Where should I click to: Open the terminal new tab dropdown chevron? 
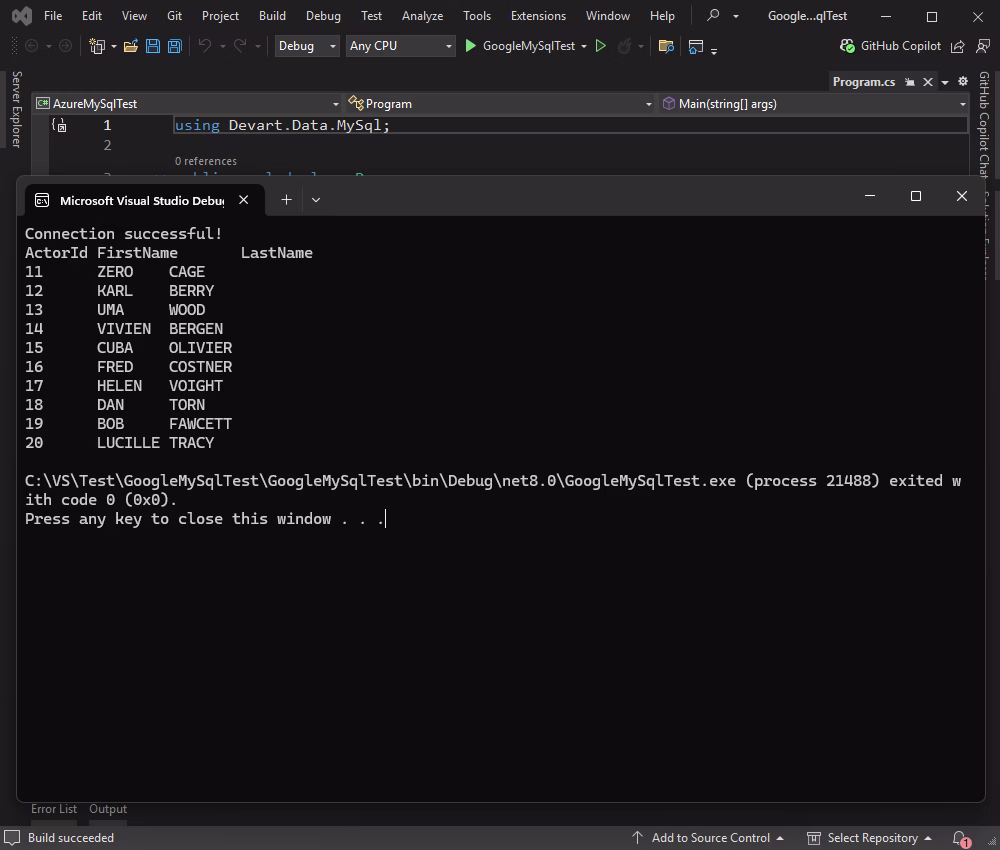[x=316, y=200]
